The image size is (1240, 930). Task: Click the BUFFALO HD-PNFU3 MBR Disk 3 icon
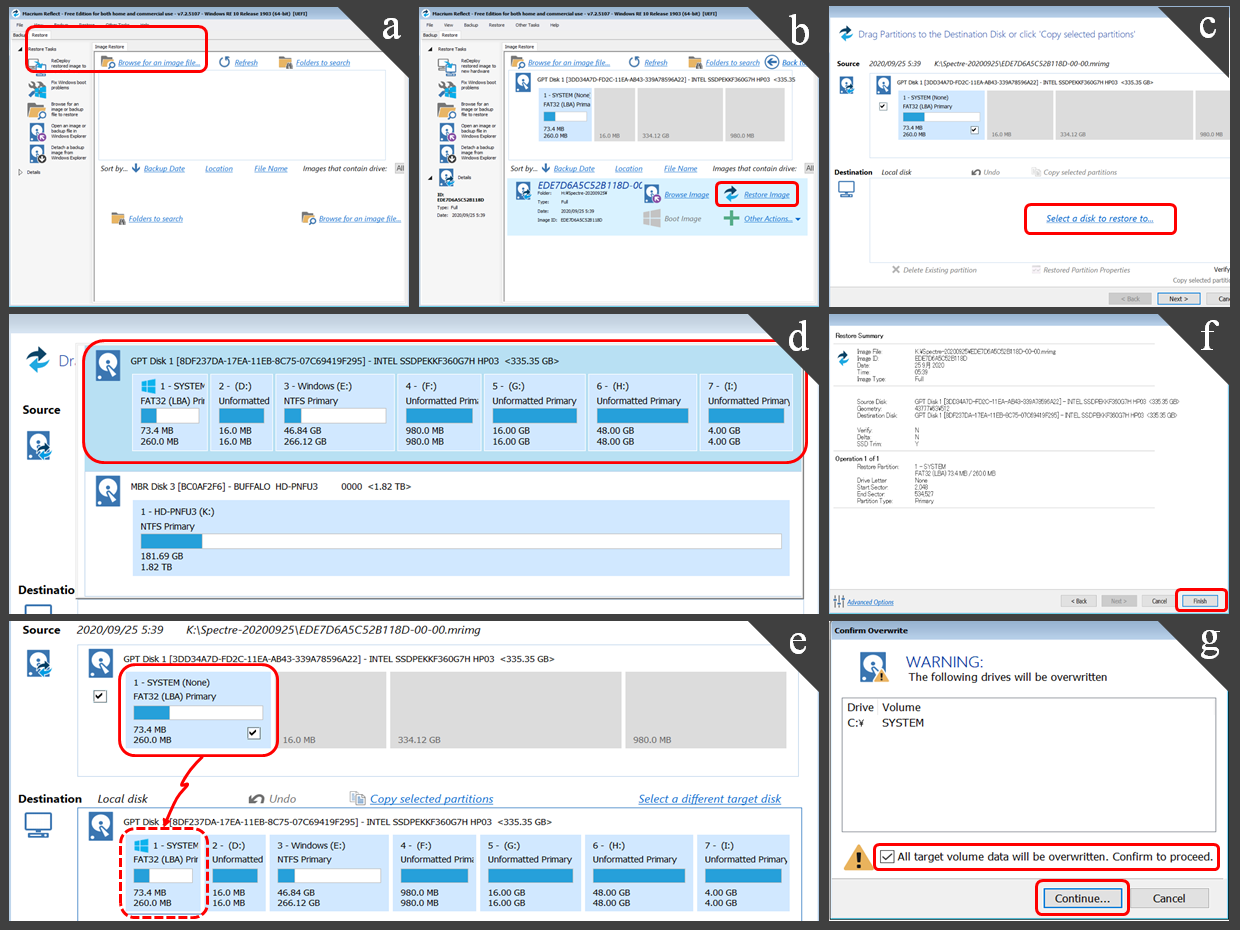[x=108, y=489]
